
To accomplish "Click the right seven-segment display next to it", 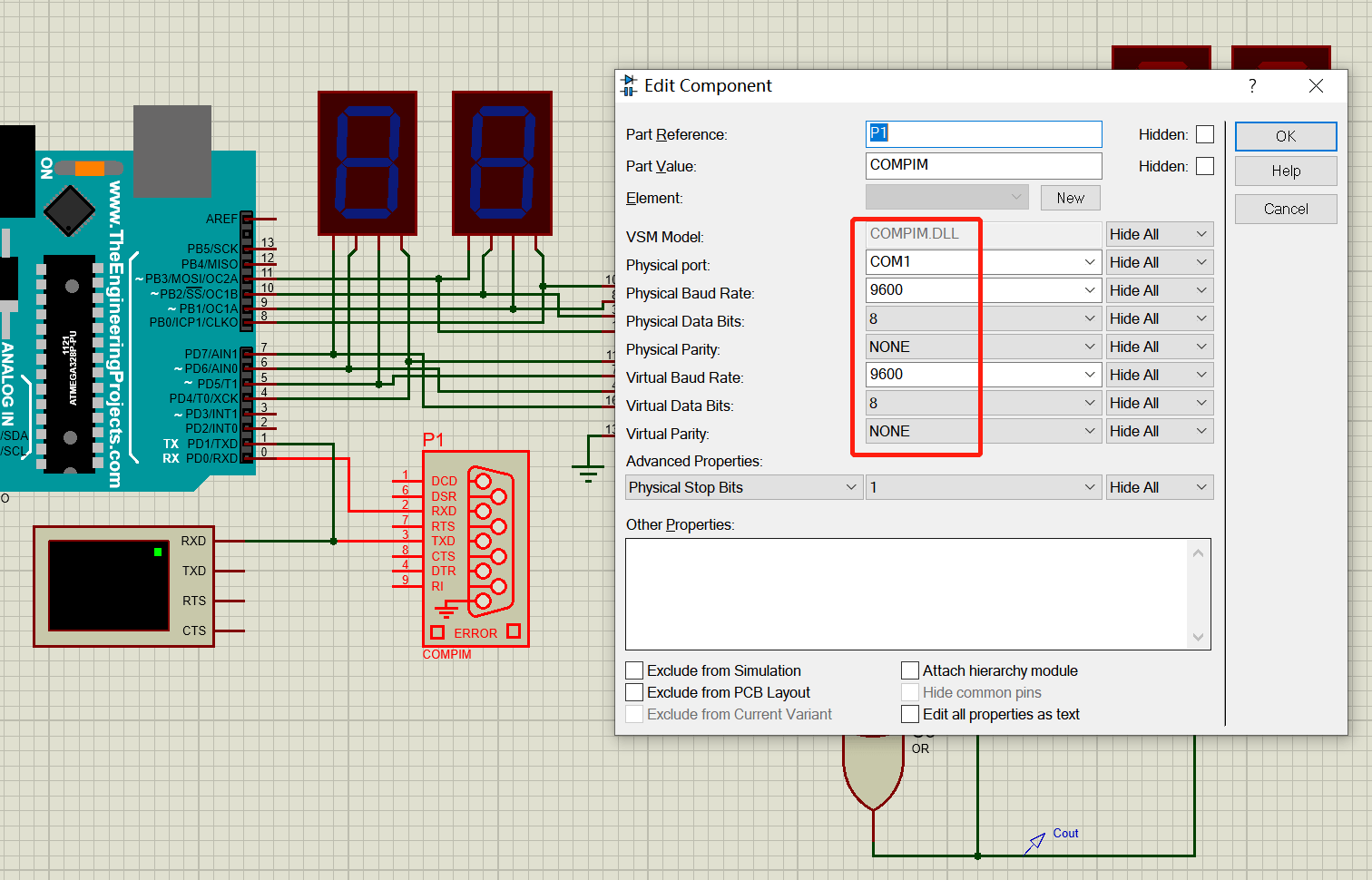I will (502, 163).
